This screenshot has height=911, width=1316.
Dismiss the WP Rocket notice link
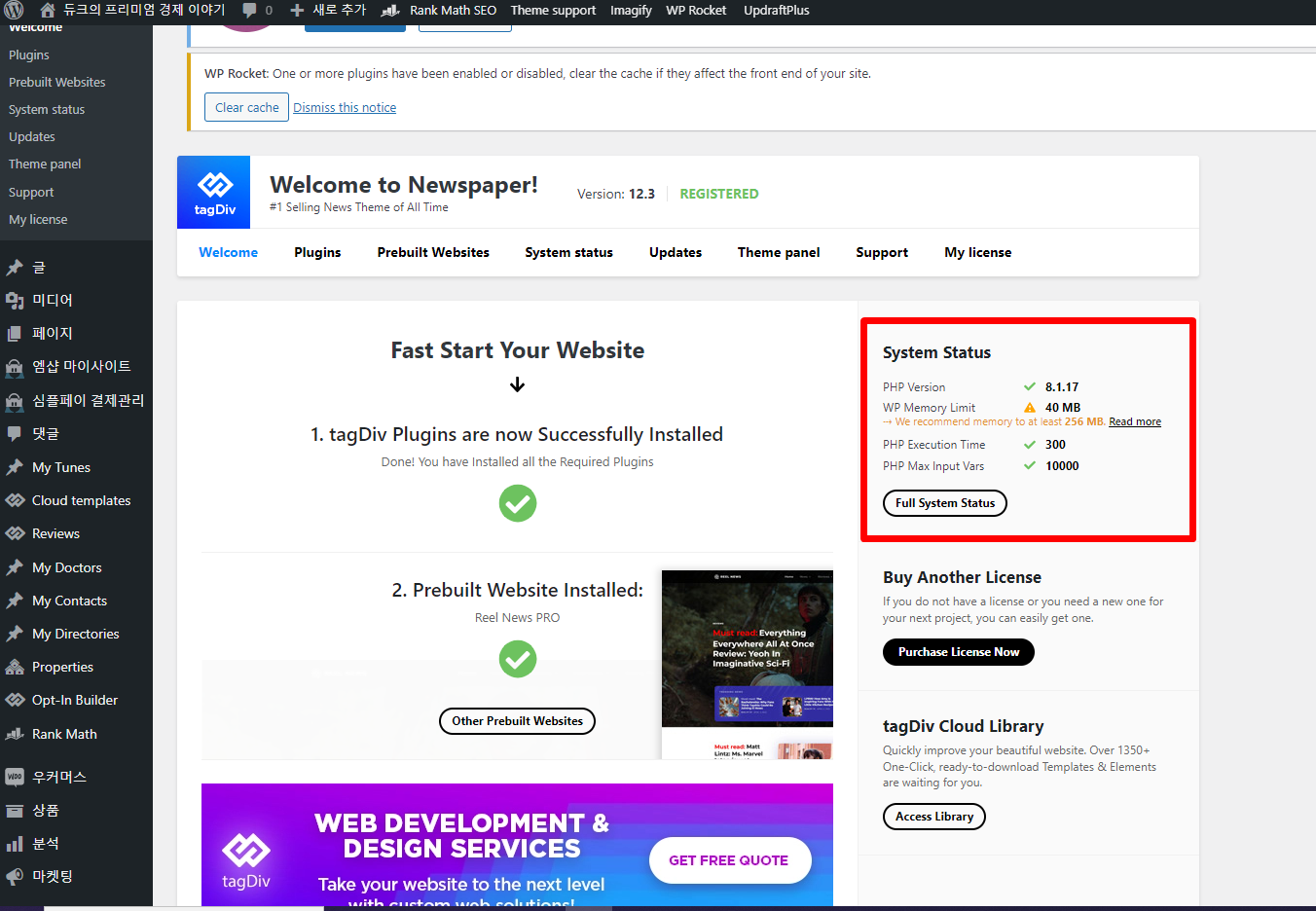click(345, 107)
